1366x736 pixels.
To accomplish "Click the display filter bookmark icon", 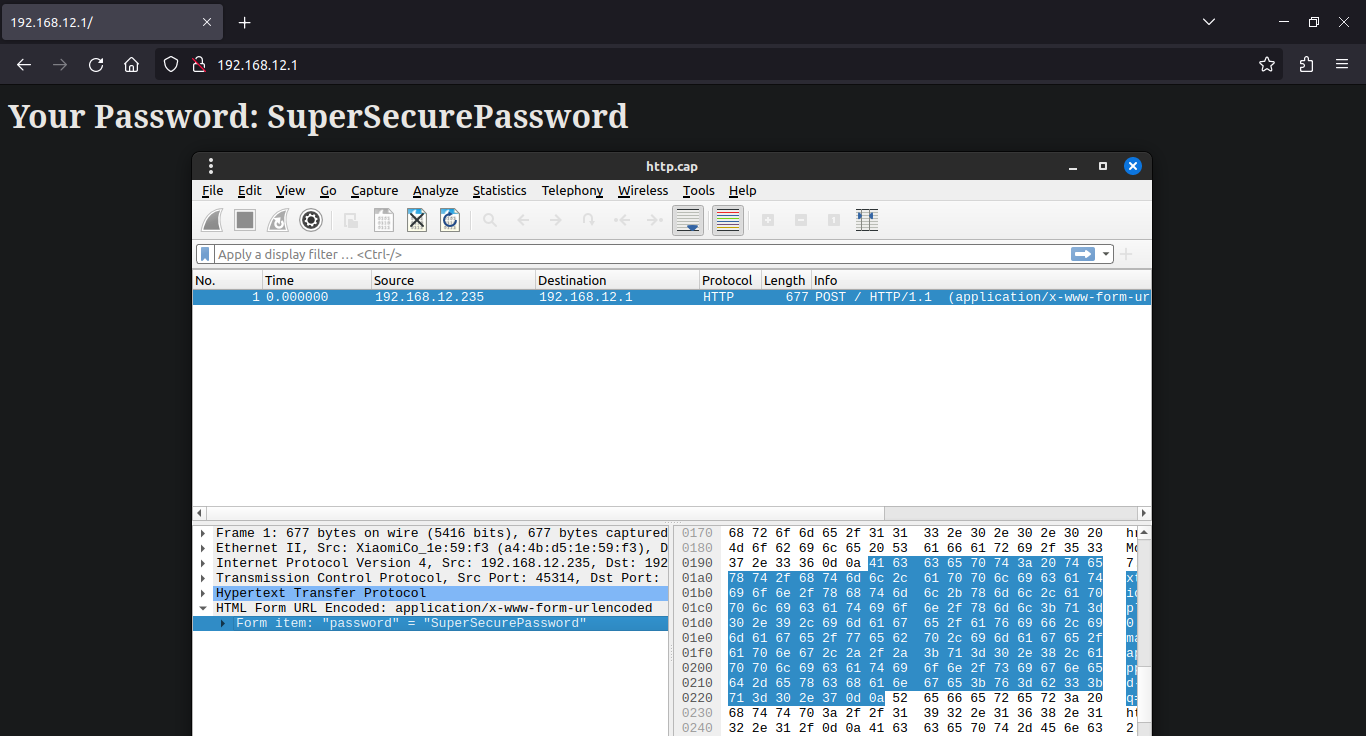I will [205, 254].
